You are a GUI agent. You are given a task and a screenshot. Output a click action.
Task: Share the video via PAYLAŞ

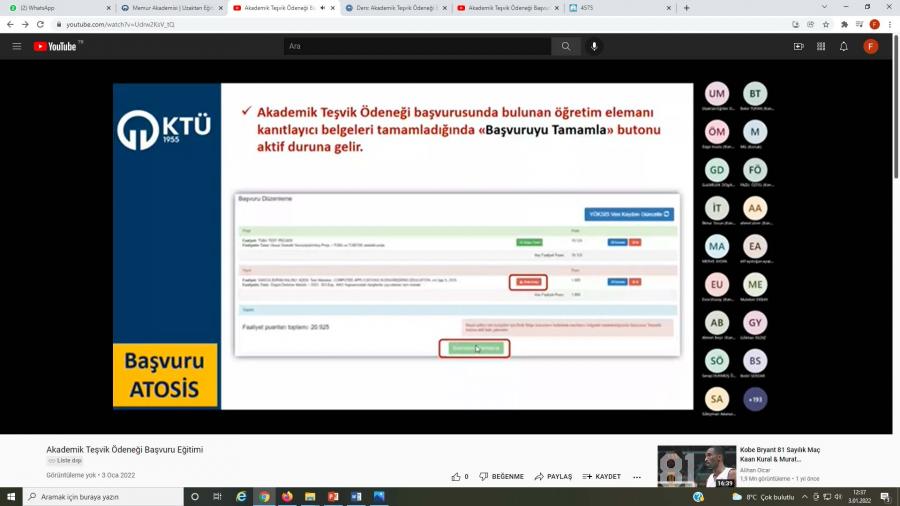click(x=553, y=477)
